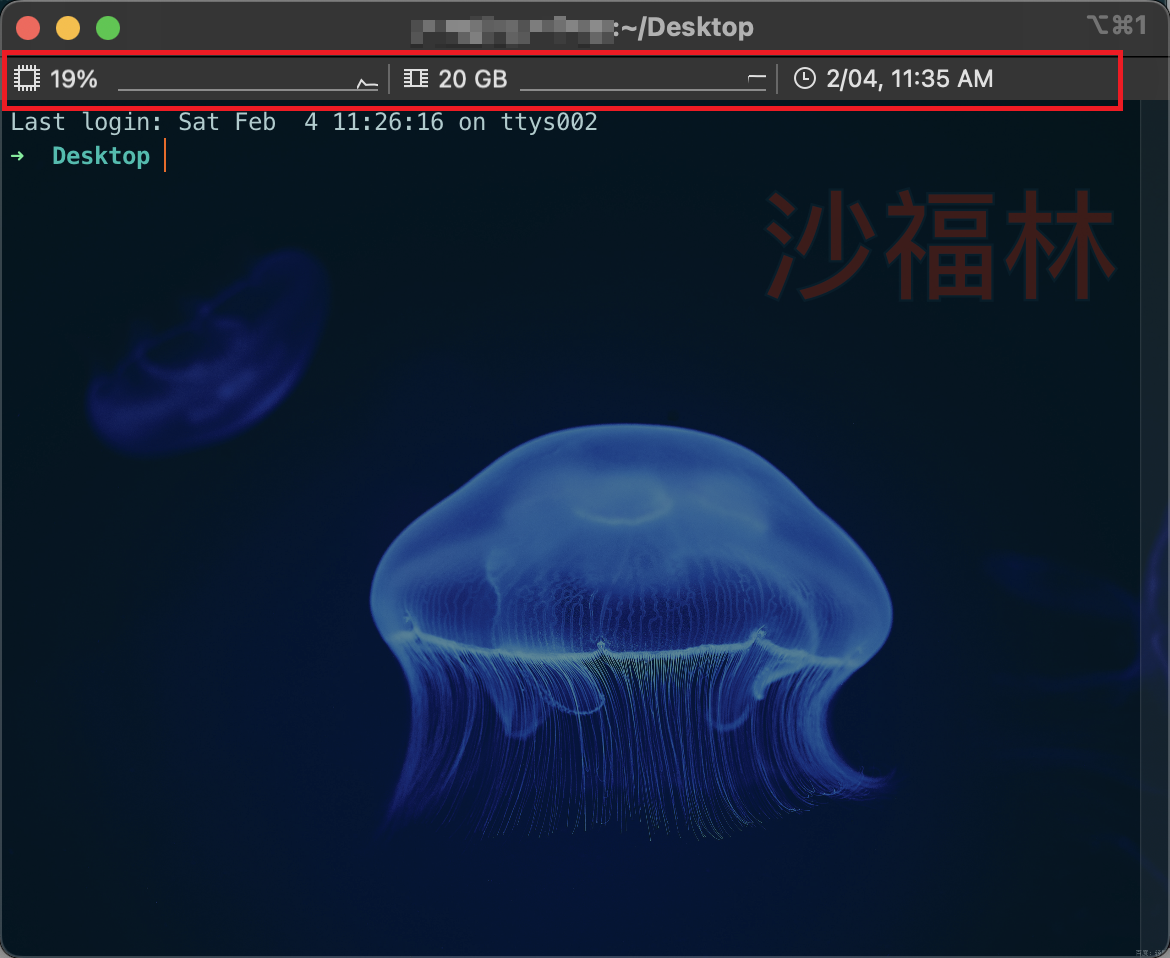Viewport: 1170px width, 958px height.
Task: Place focus at the orange text cursor
Action: click(164, 156)
